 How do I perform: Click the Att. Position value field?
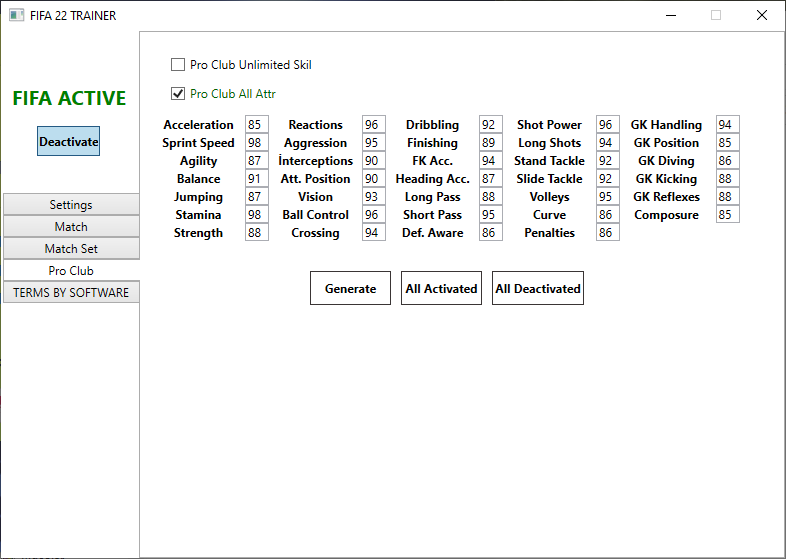(374, 178)
